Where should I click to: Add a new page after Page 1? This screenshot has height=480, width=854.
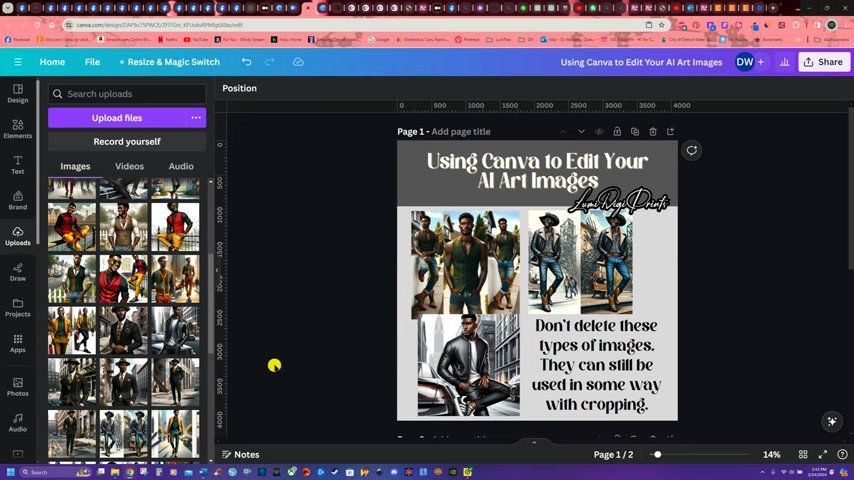tap(670, 132)
